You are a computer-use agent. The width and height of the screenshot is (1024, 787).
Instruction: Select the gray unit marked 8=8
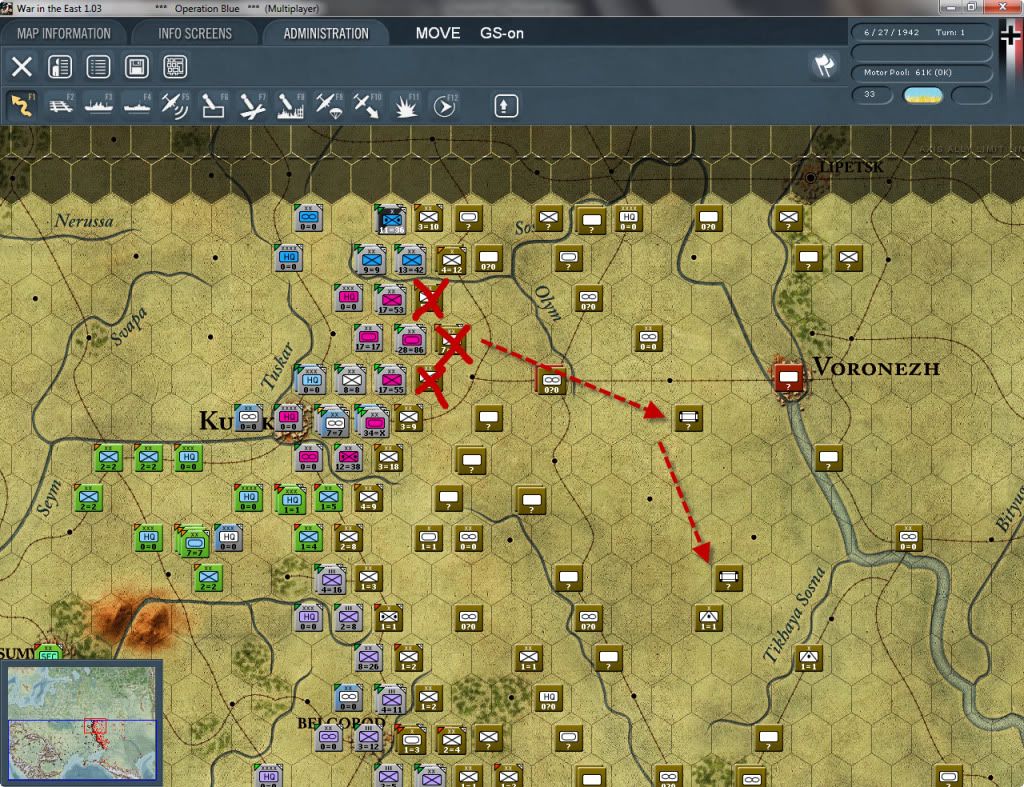pos(351,380)
